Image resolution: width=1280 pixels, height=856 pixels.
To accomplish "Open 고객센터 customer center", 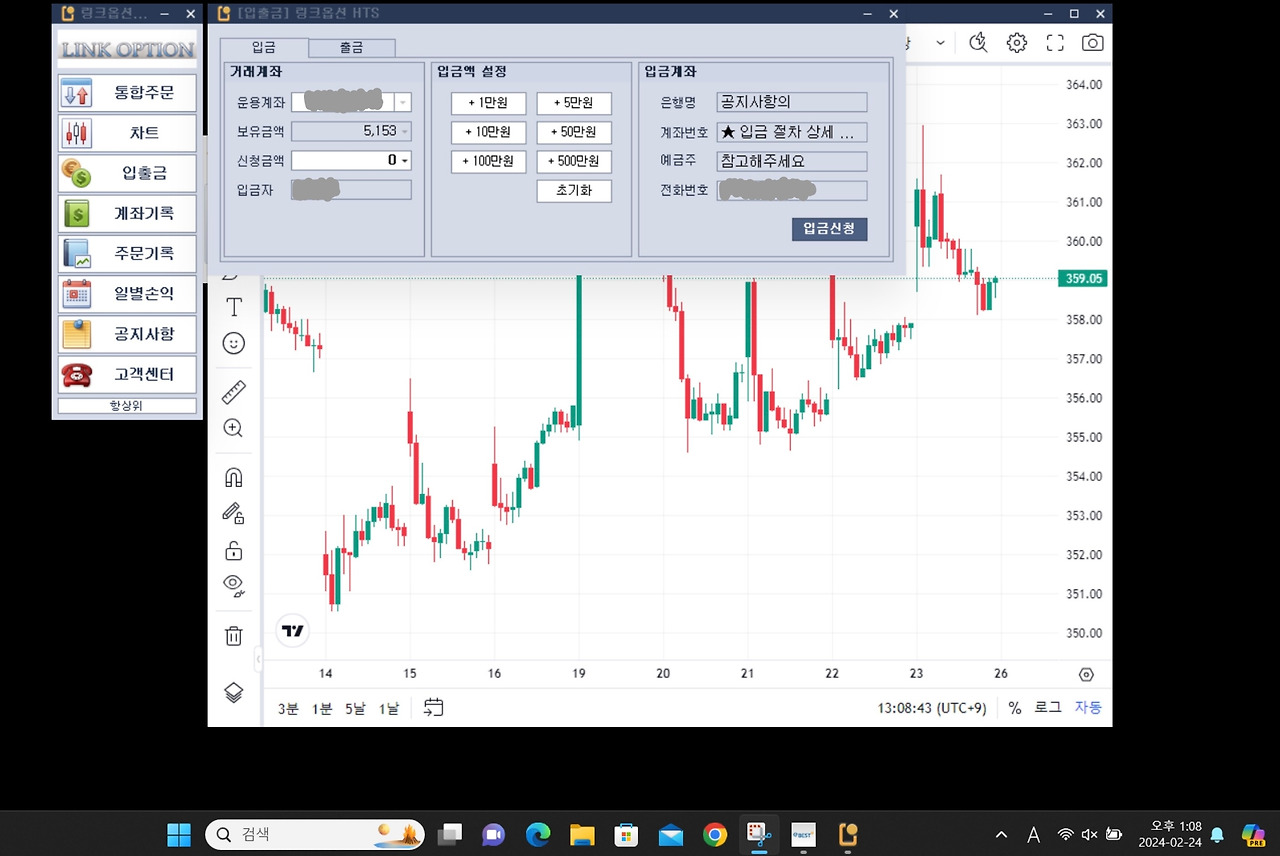I will click(x=127, y=374).
